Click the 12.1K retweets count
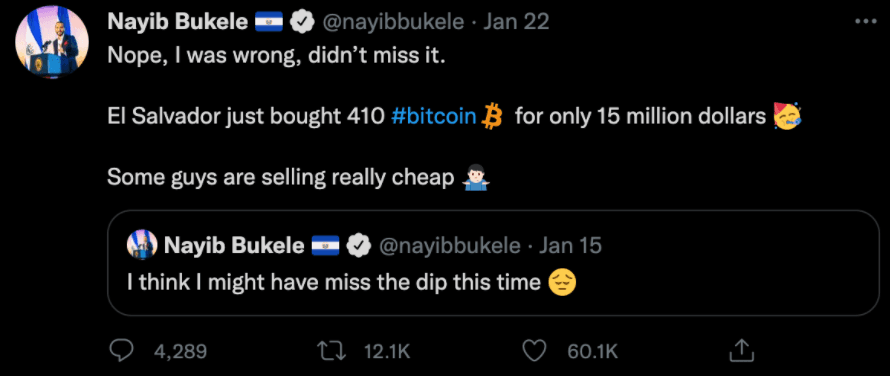Image resolution: width=890 pixels, height=376 pixels. [385, 352]
